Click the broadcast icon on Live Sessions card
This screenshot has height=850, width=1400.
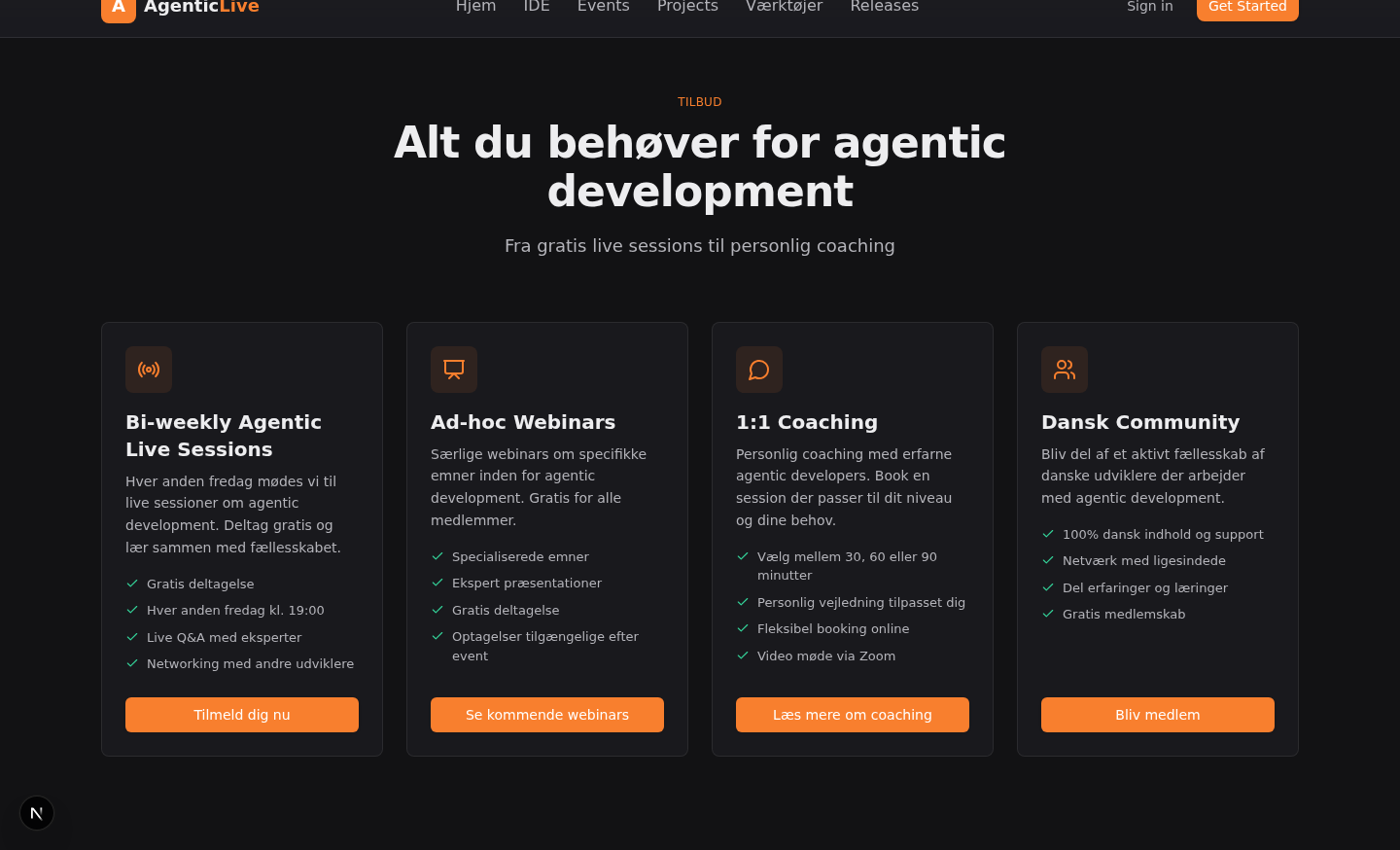(149, 370)
